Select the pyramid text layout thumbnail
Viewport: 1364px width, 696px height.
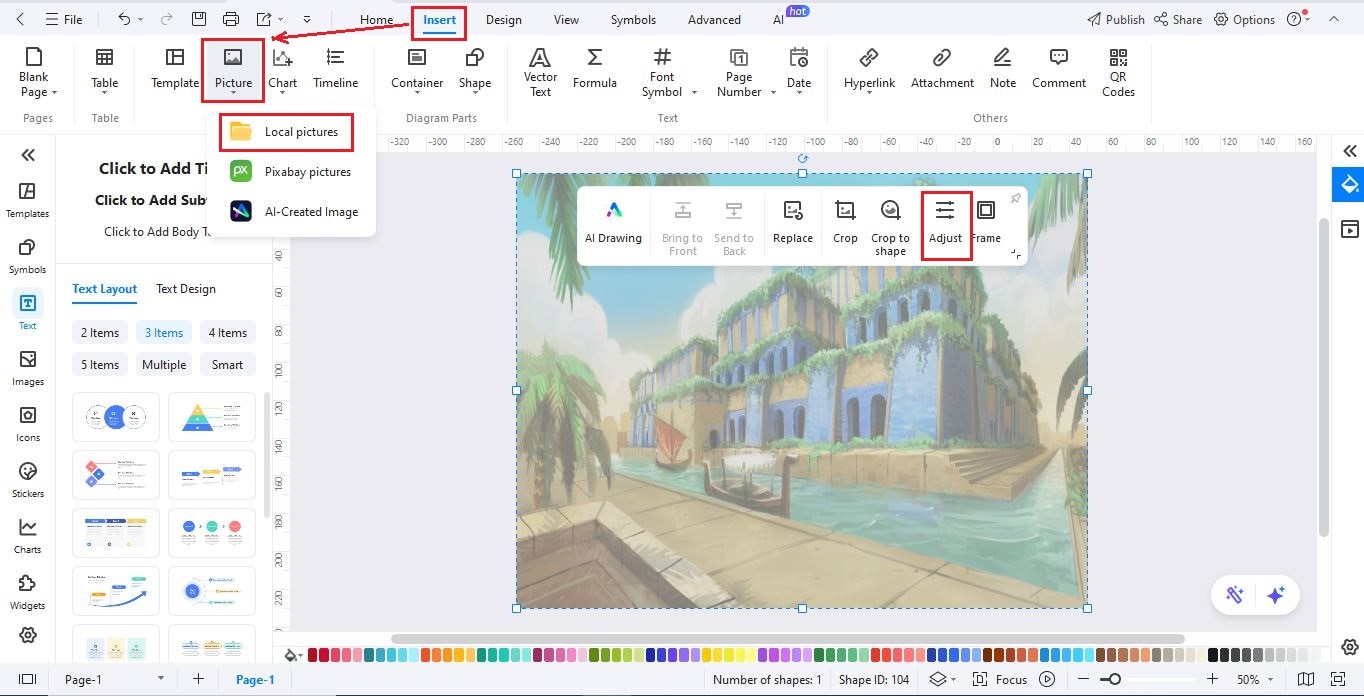212,417
